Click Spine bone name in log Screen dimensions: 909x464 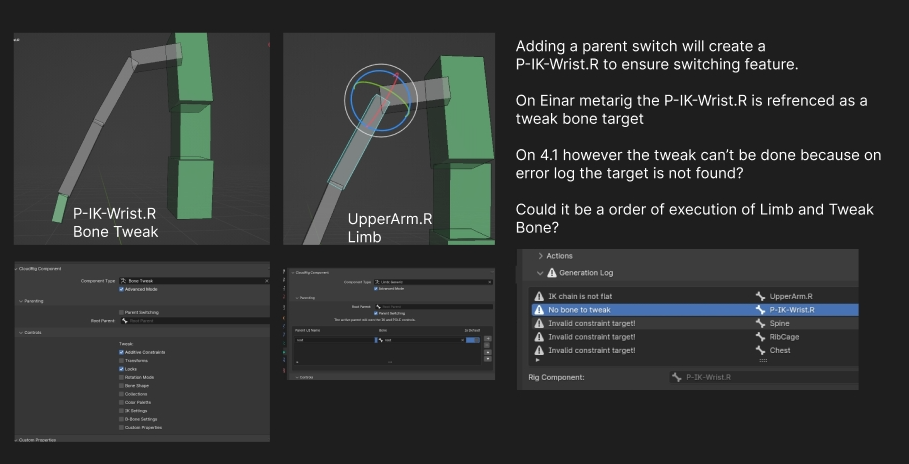[x=780, y=323]
